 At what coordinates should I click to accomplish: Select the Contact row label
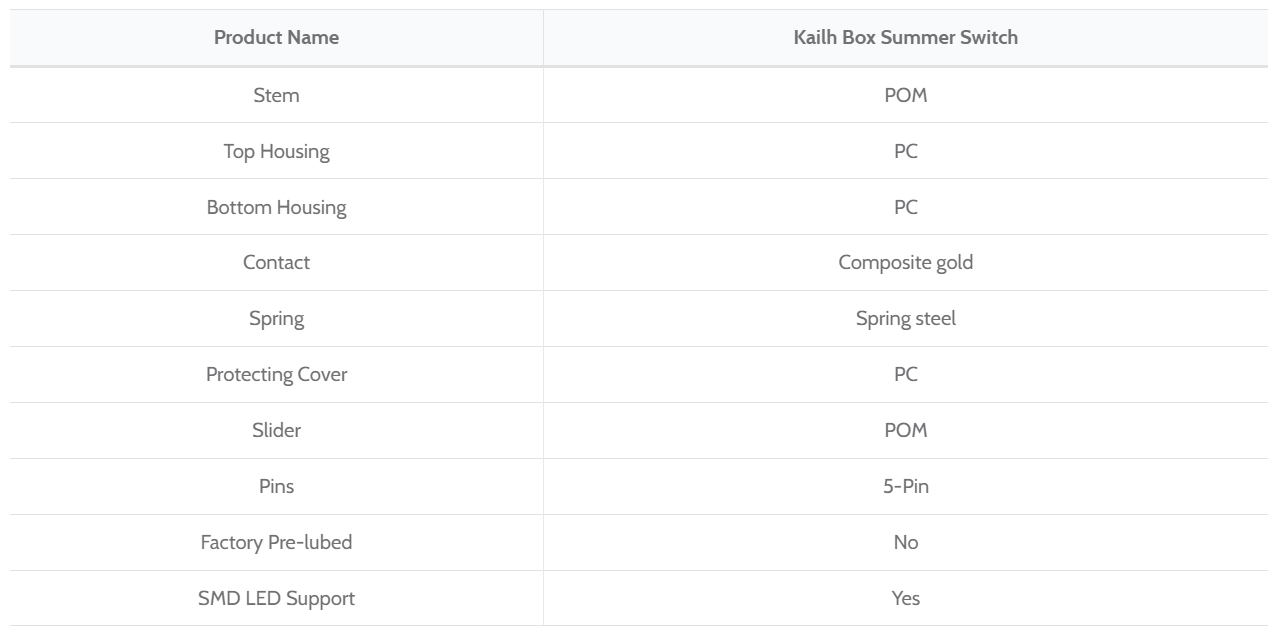[x=276, y=262]
